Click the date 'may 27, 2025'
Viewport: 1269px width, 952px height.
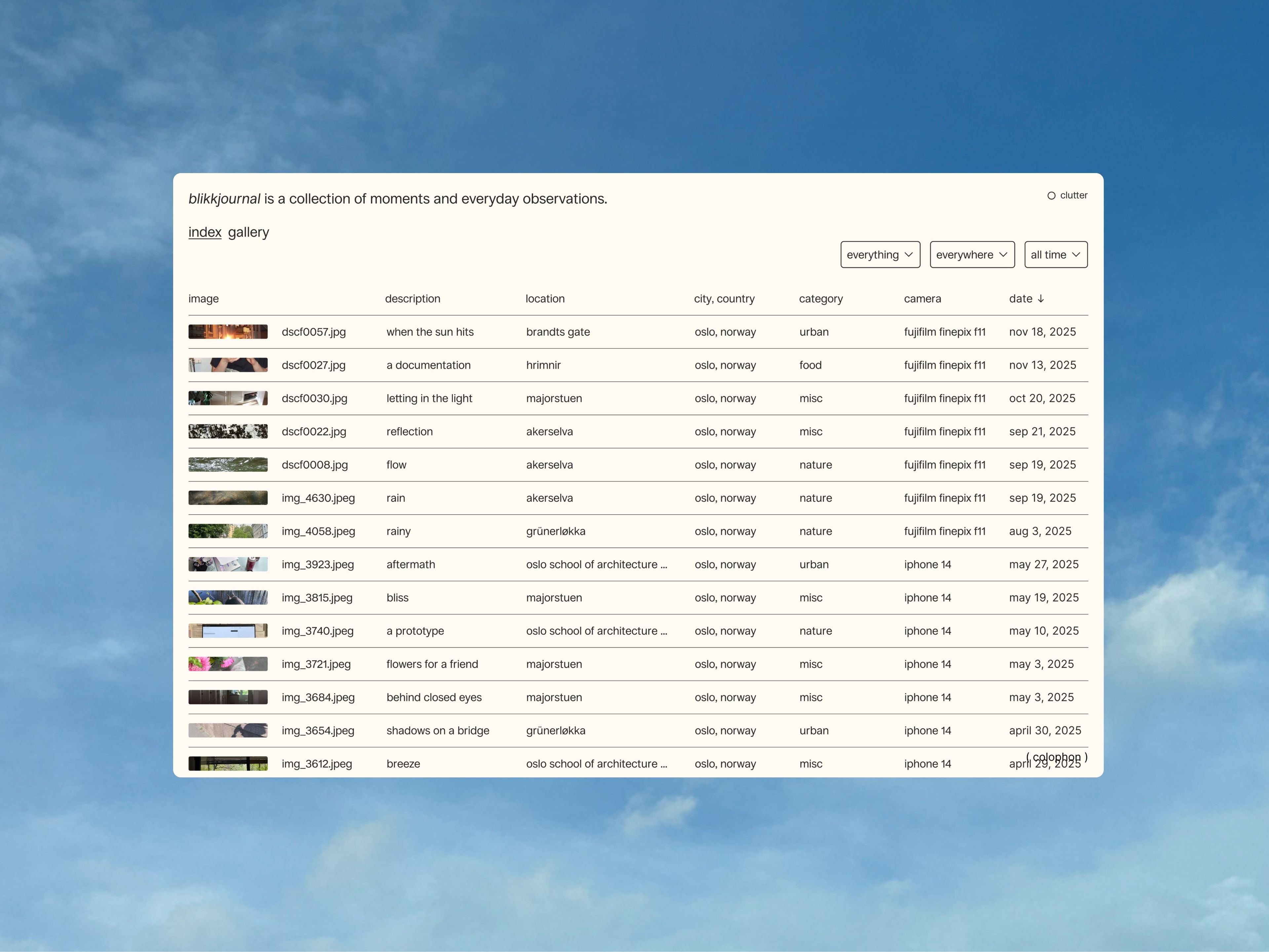coord(1044,565)
